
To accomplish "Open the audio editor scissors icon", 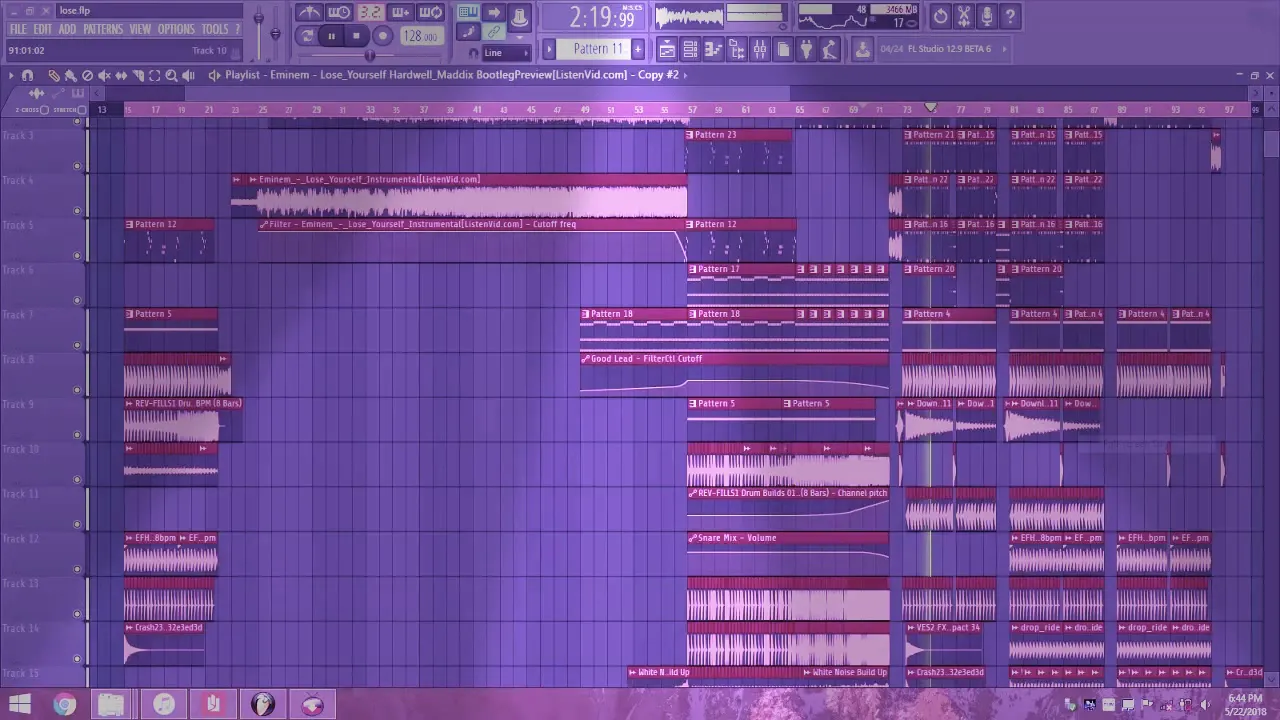I will pyautogui.click(x=963, y=16).
